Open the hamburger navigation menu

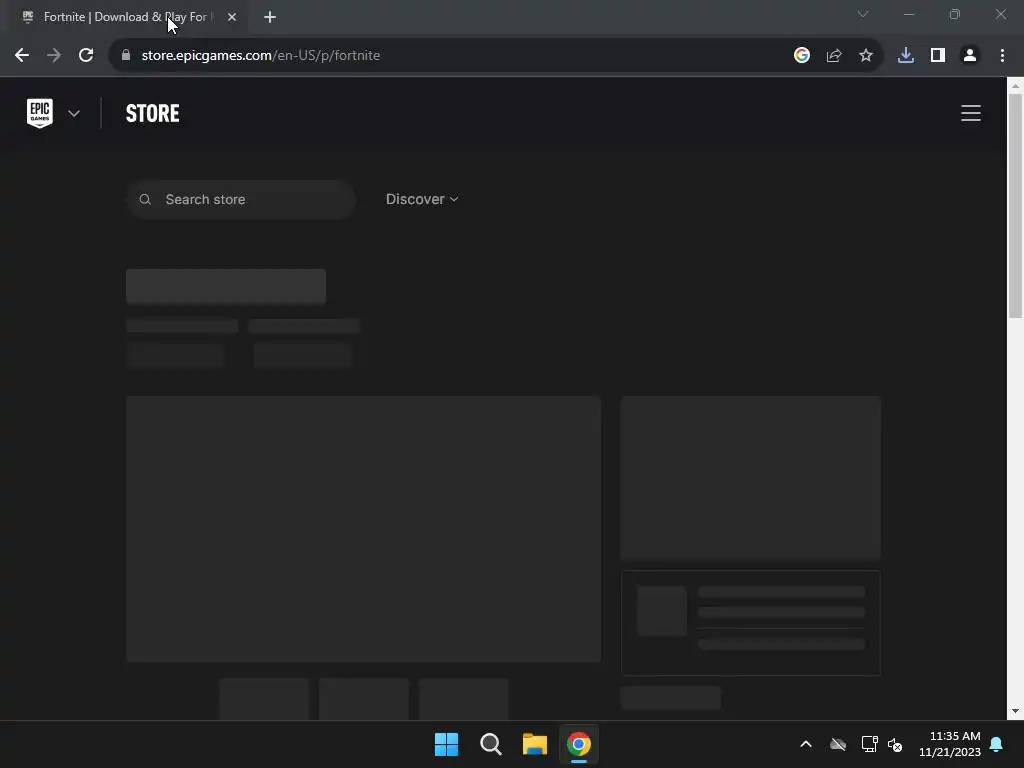(970, 113)
